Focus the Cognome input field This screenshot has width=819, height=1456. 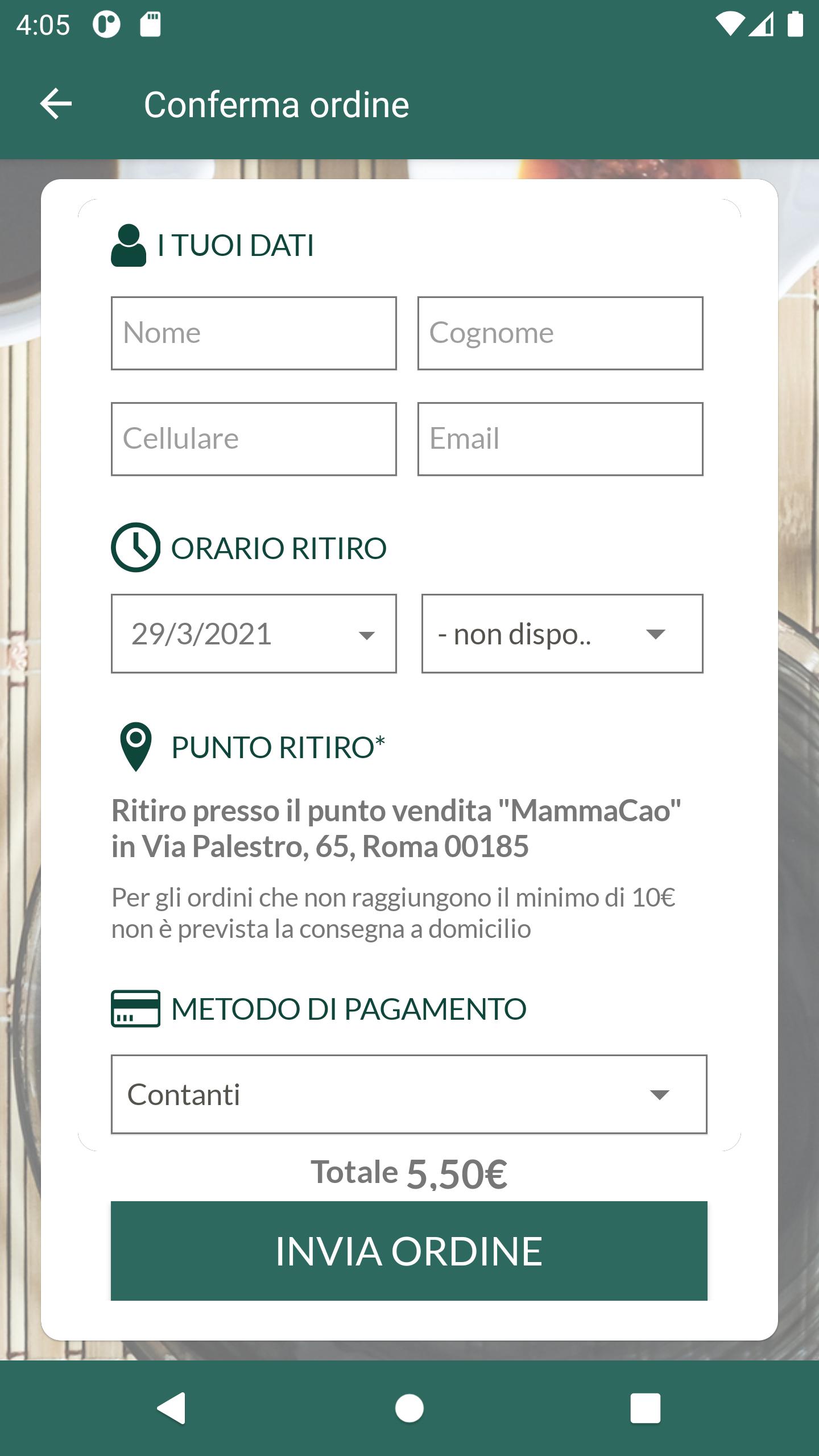(560, 333)
